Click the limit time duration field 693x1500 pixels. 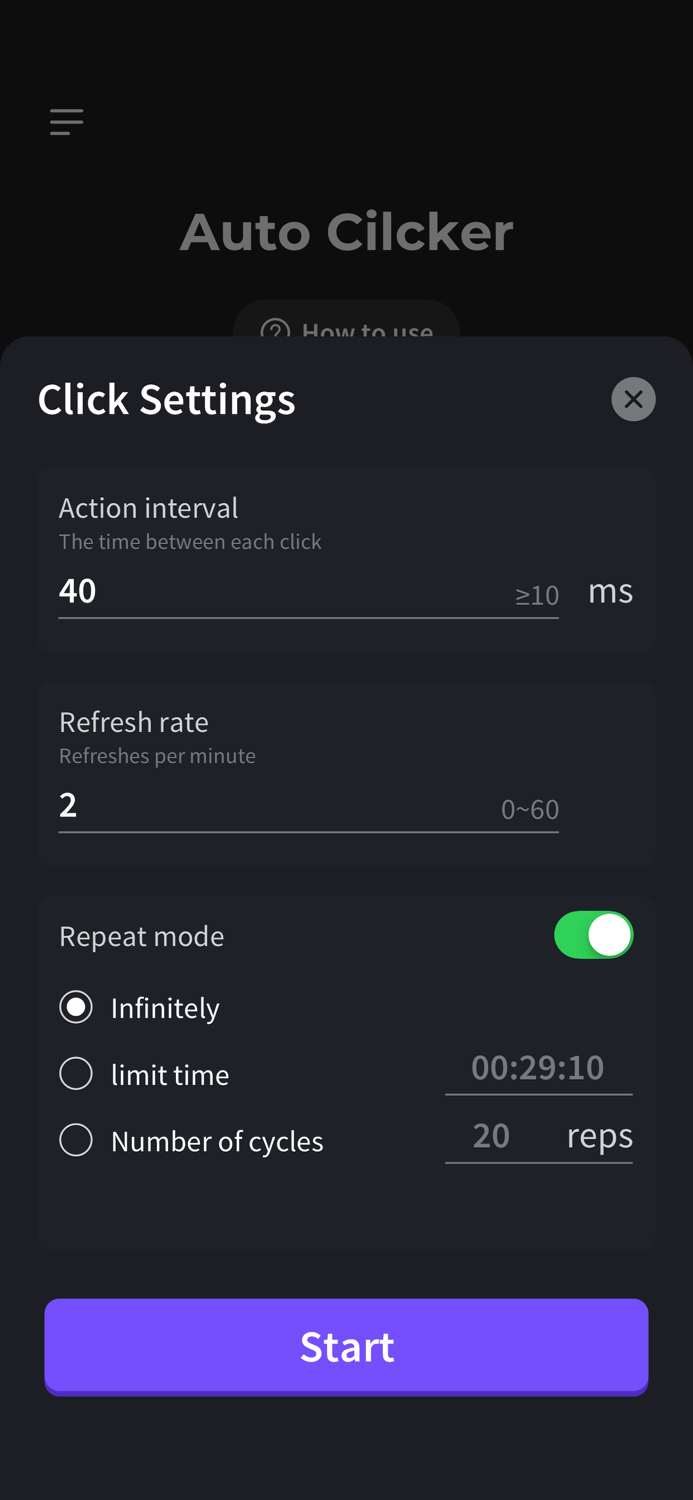(x=538, y=1068)
